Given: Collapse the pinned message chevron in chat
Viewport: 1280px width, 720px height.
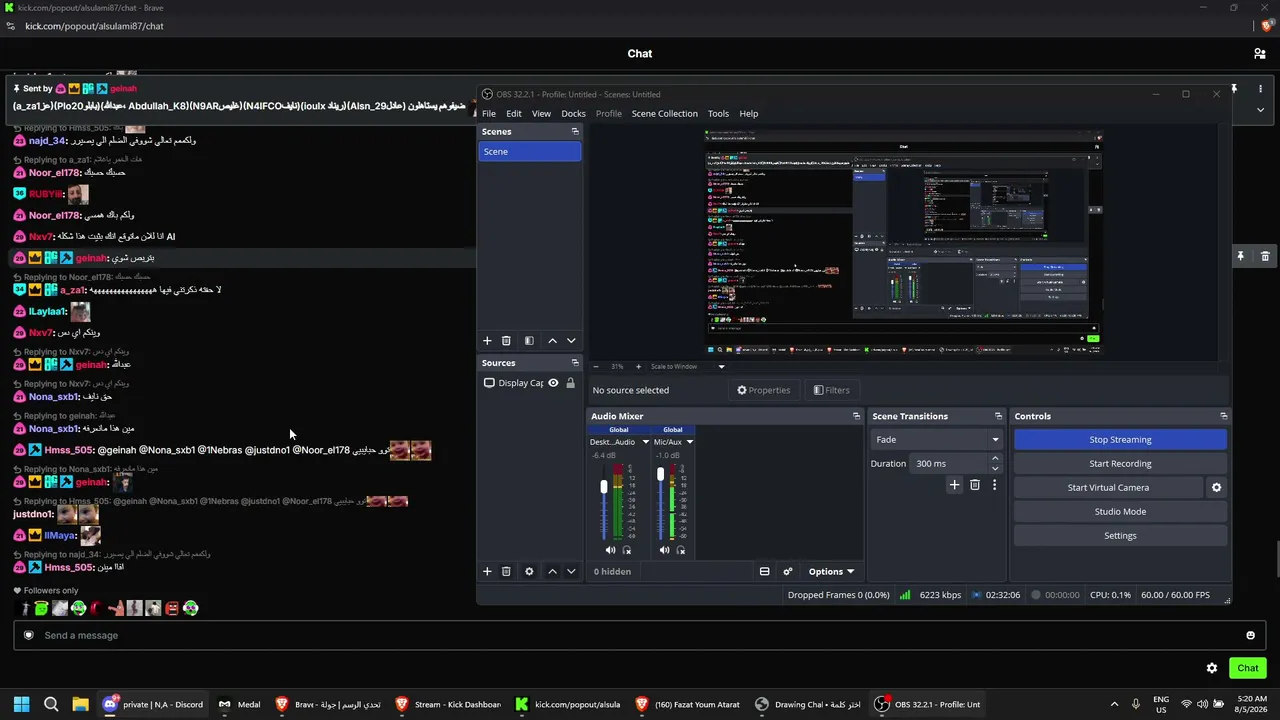Looking at the screenshot, I should [1260, 109].
